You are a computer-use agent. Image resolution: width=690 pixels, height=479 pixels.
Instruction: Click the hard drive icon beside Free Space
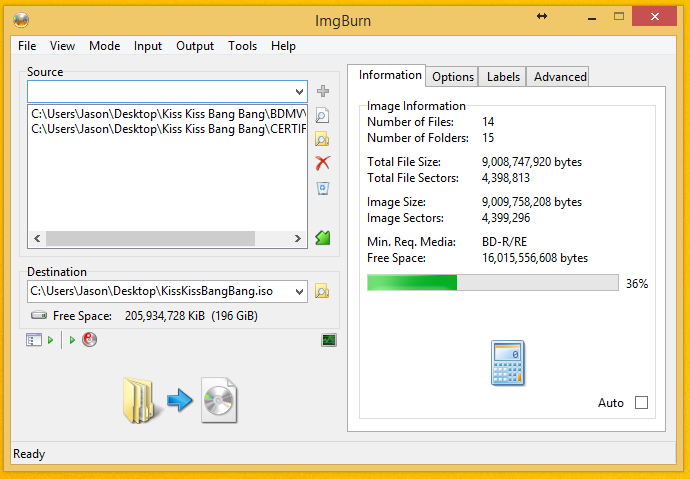(x=39, y=315)
